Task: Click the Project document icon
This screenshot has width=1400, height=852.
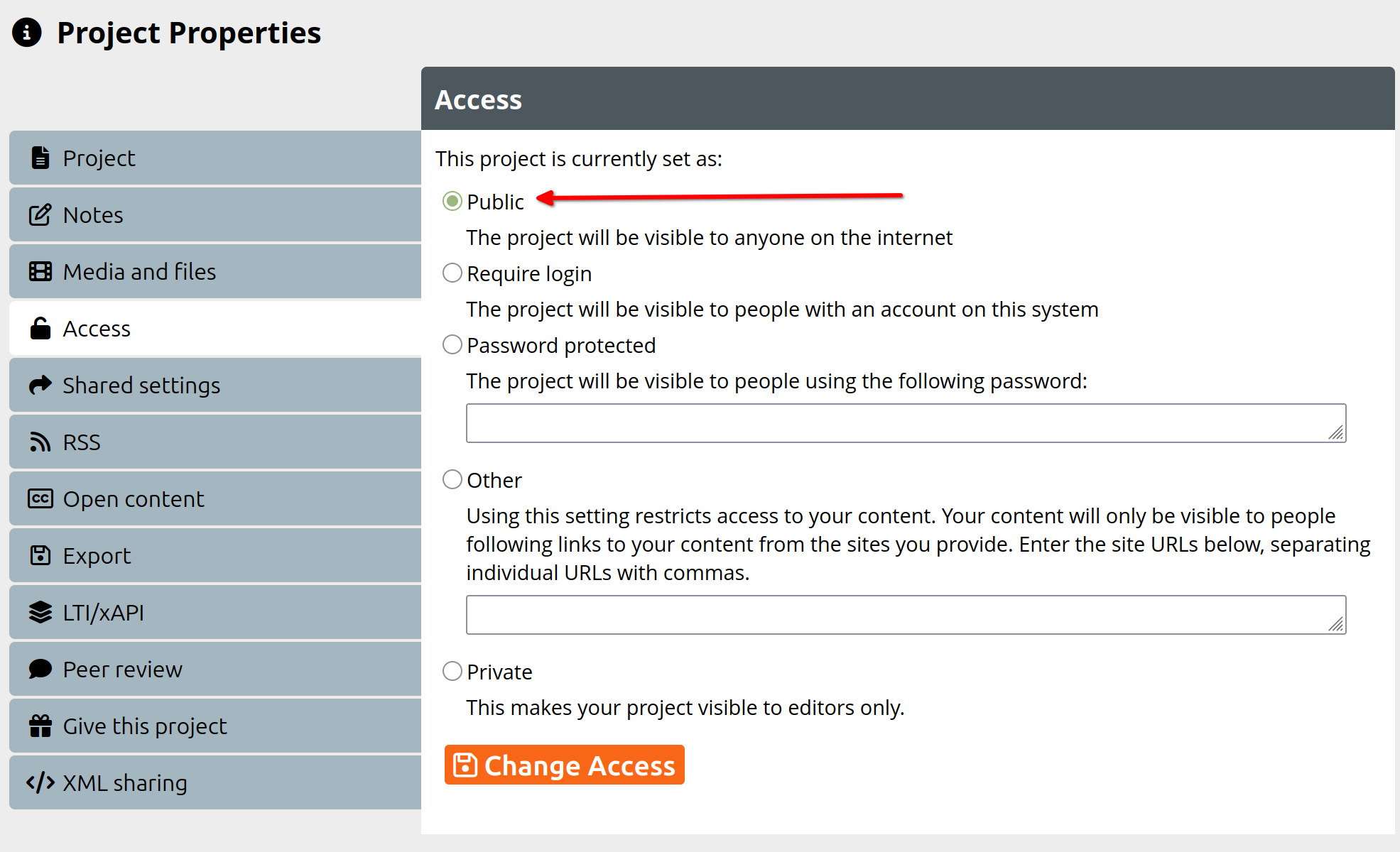Action: 40,158
